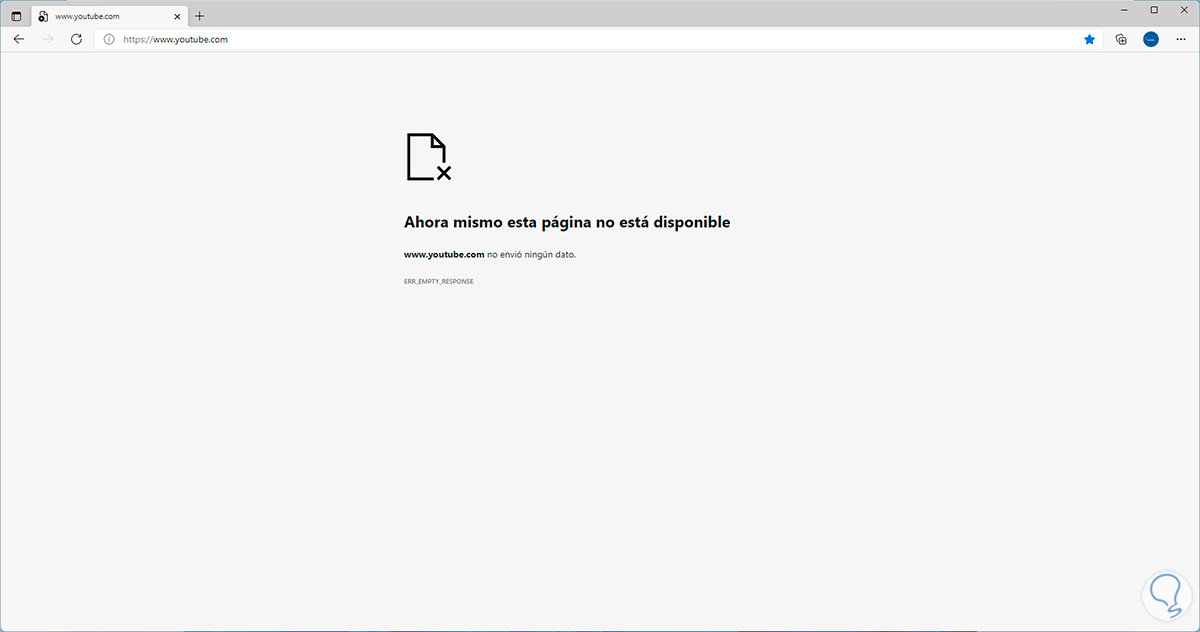Click the bold www.youtube.com text in message
Screen dimensions: 1200x632
click(444, 254)
